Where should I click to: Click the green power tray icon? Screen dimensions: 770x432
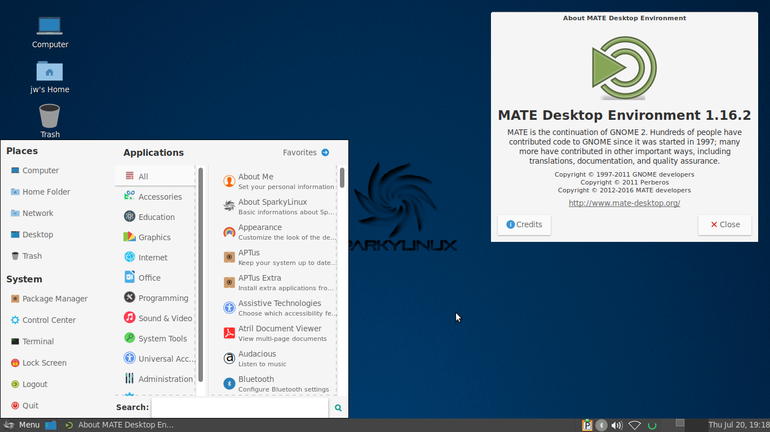(x=652, y=425)
